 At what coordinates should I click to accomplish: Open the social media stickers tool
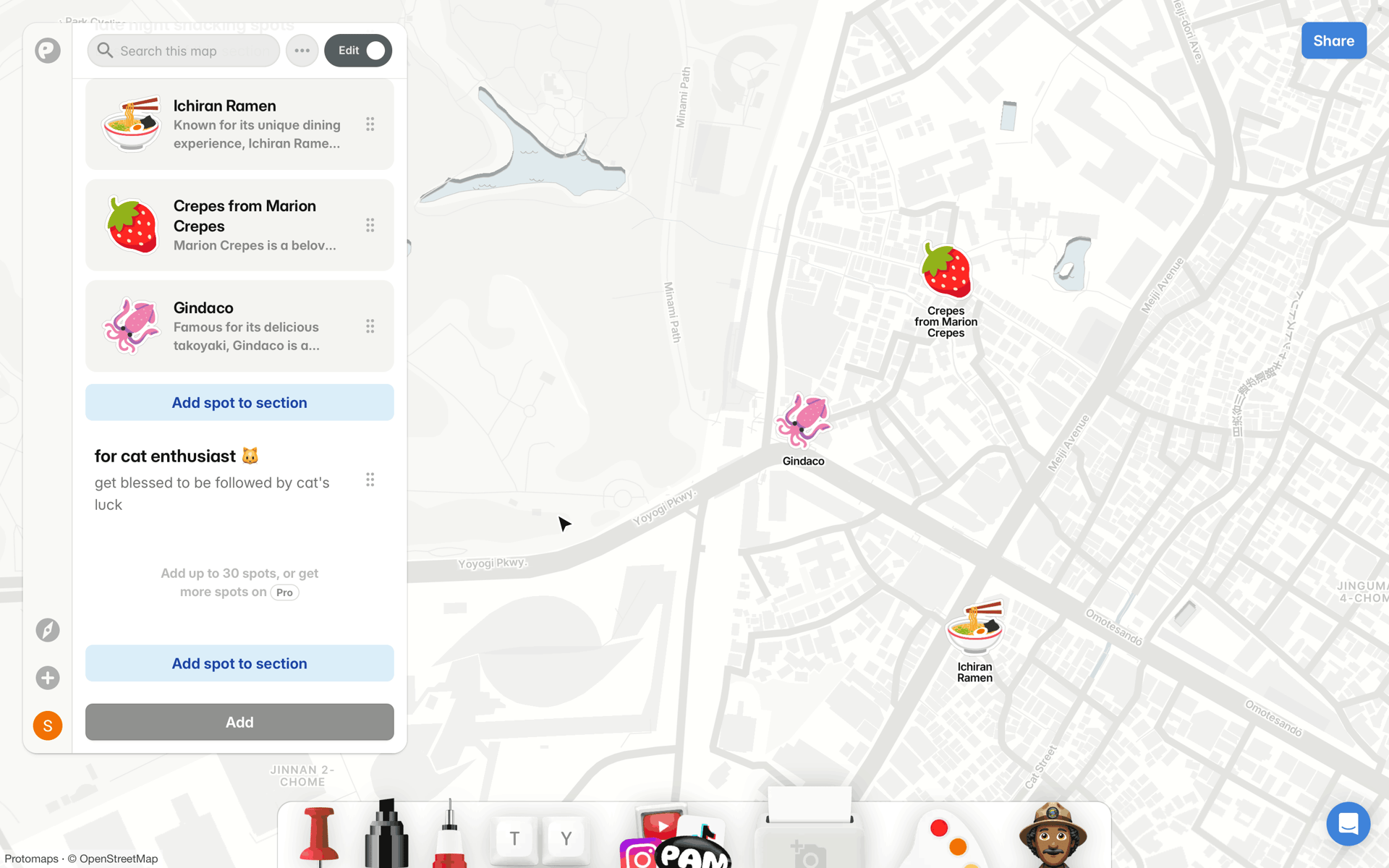pyautogui.click(x=674, y=838)
